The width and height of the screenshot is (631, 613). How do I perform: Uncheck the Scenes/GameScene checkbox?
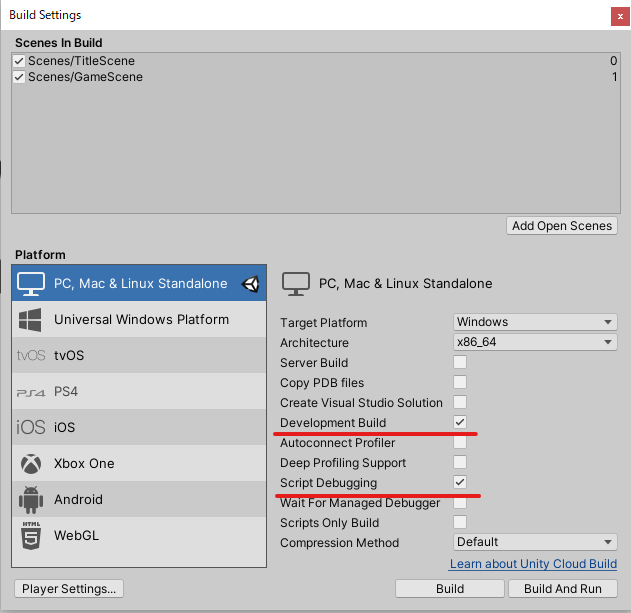(x=19, y=77)
